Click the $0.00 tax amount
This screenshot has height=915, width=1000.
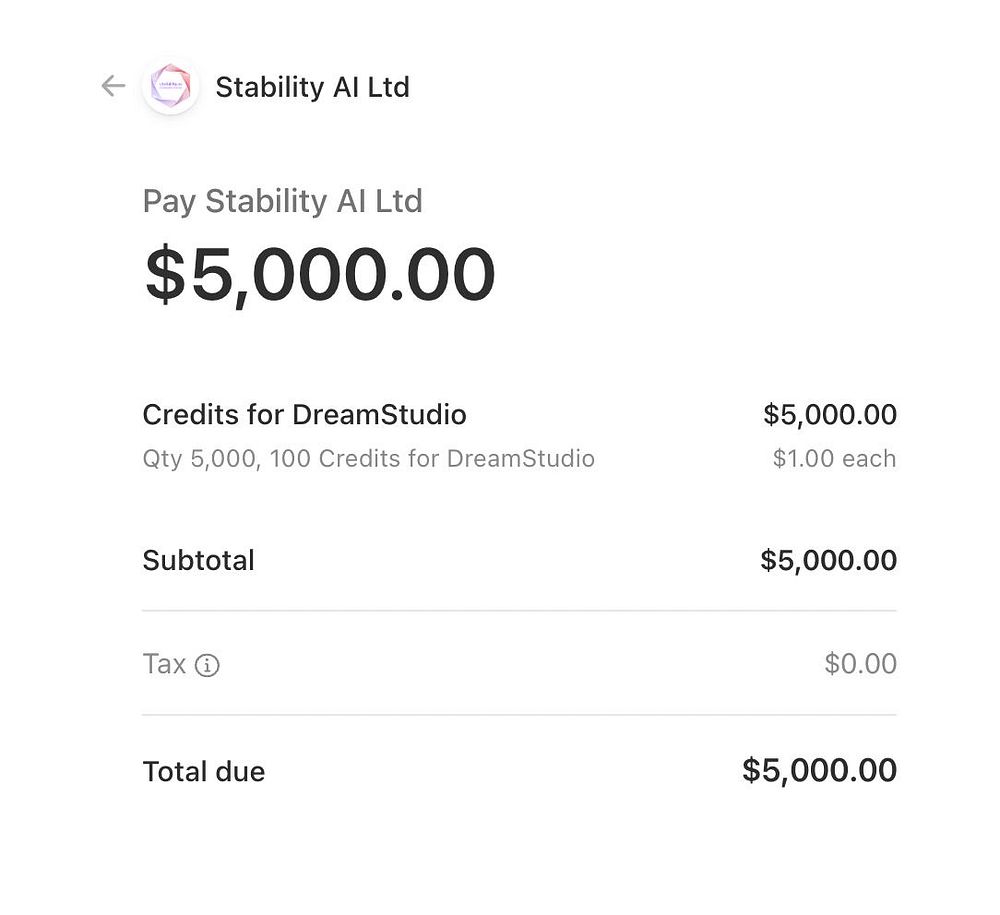click(x=860, y=664)
